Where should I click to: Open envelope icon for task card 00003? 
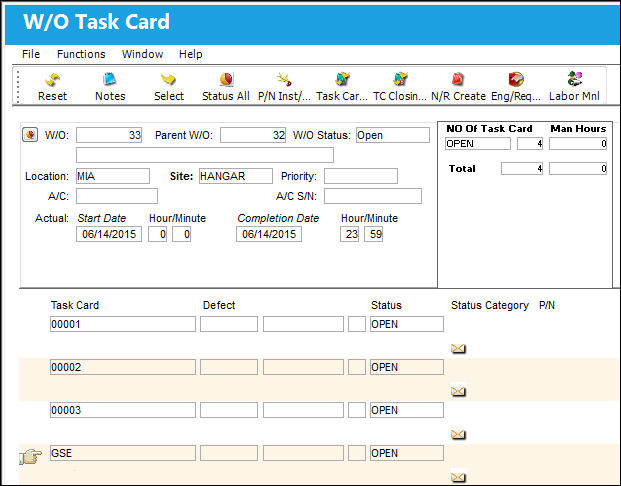coord(458,435)
